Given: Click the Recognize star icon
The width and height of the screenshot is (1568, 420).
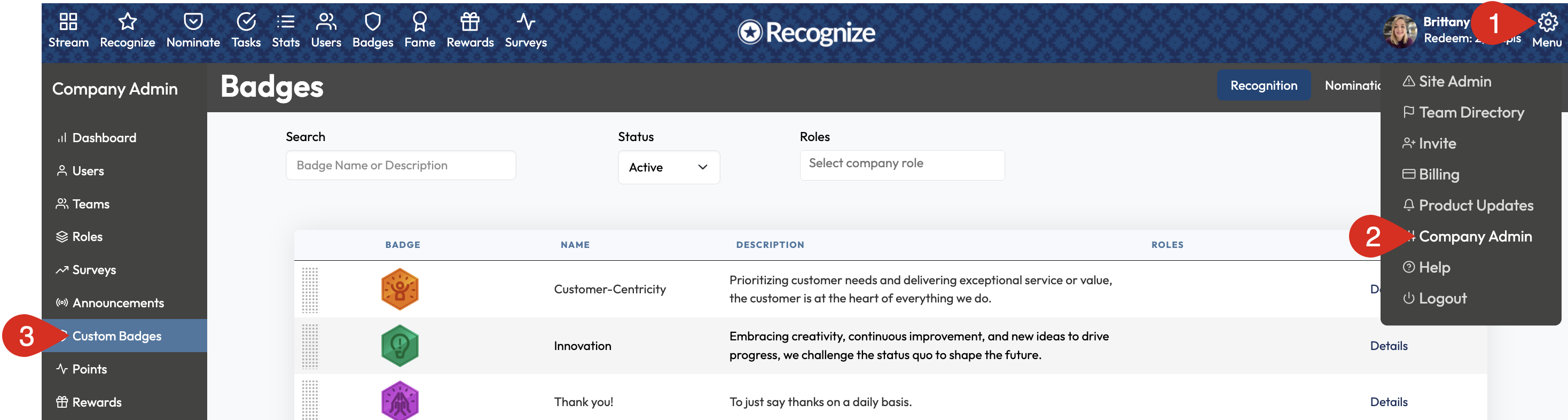Looking at the screenshot, I should [127, 22].
